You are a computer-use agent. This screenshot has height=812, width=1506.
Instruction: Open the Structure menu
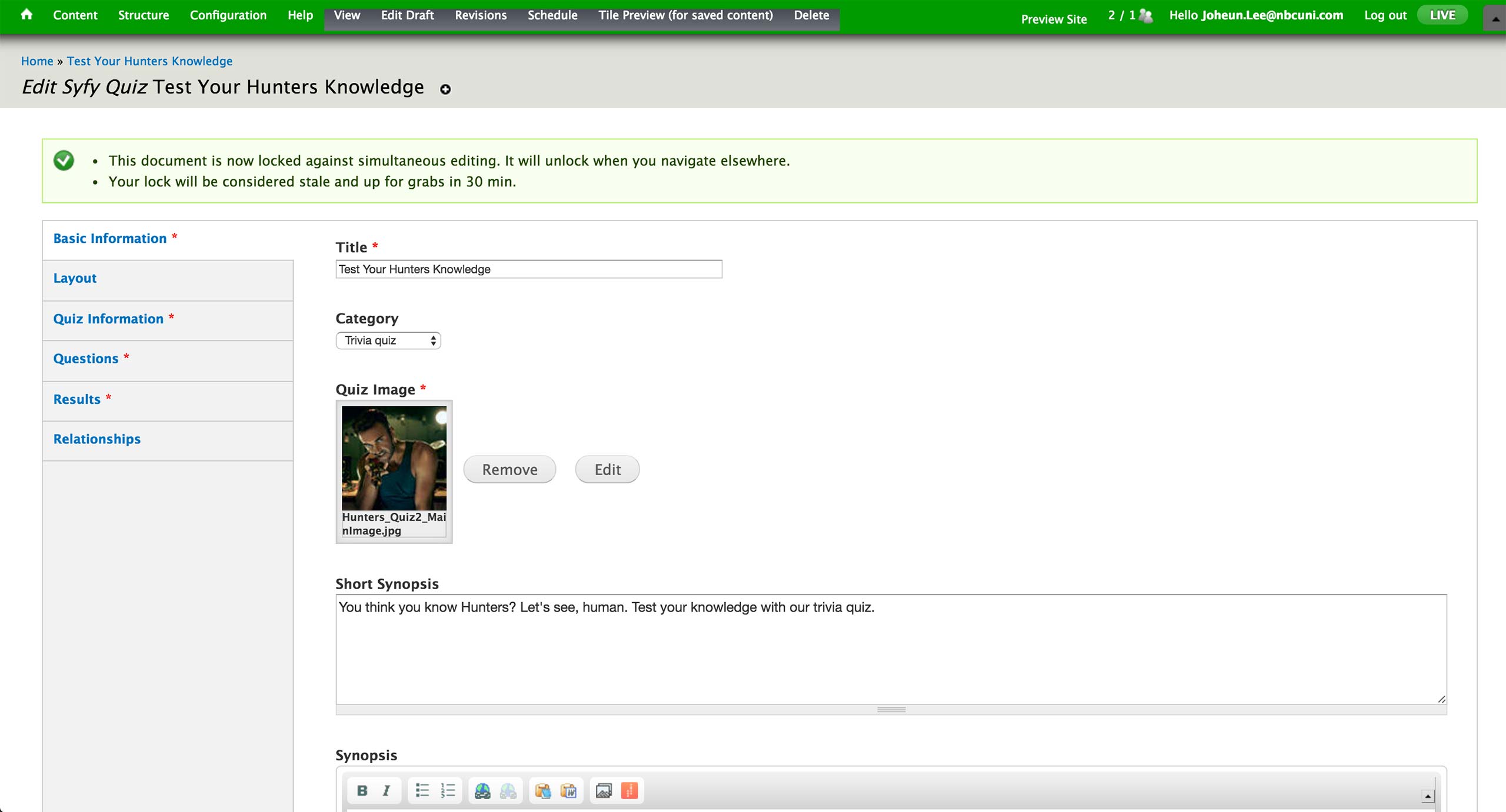pos(143,15)
